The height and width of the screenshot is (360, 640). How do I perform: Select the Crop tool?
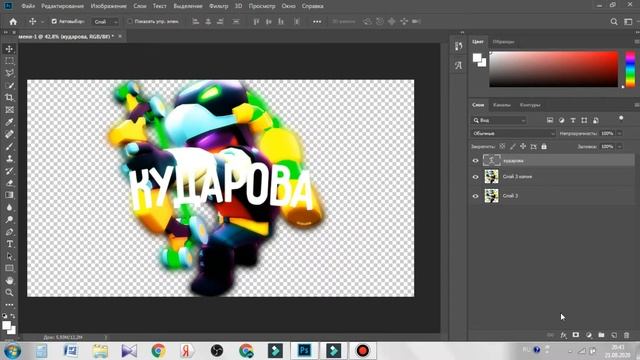(9, 98)
